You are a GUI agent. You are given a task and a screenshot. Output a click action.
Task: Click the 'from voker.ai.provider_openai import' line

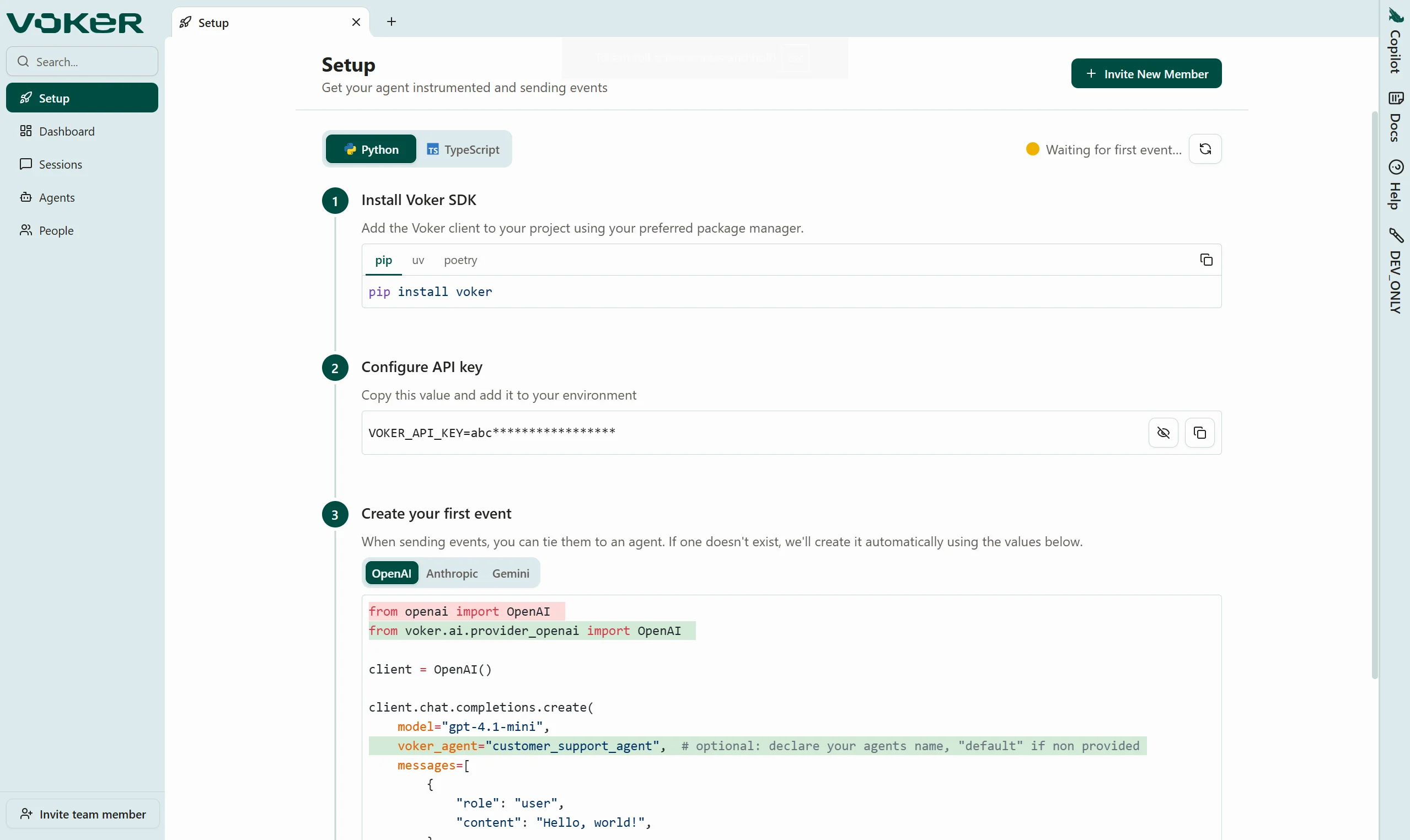click(x=532, y=631)
